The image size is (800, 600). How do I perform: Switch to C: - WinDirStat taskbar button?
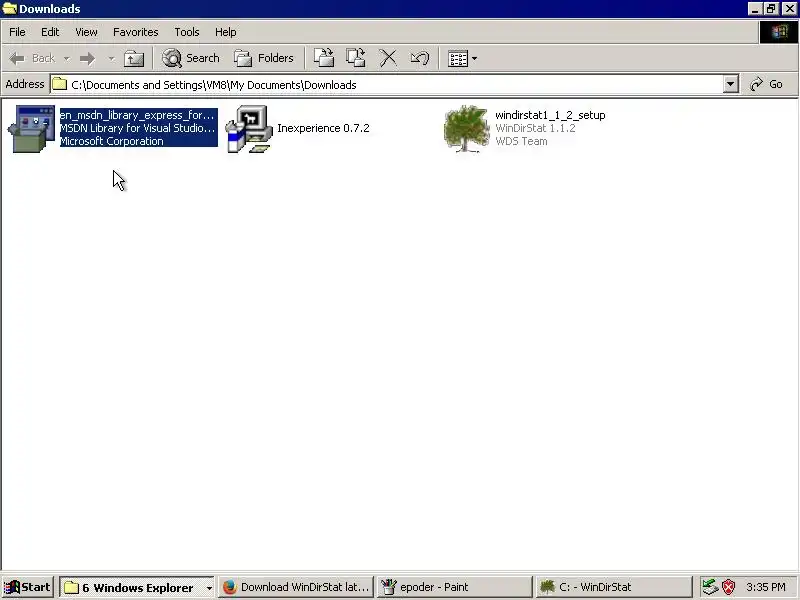[x=614, y=587]
